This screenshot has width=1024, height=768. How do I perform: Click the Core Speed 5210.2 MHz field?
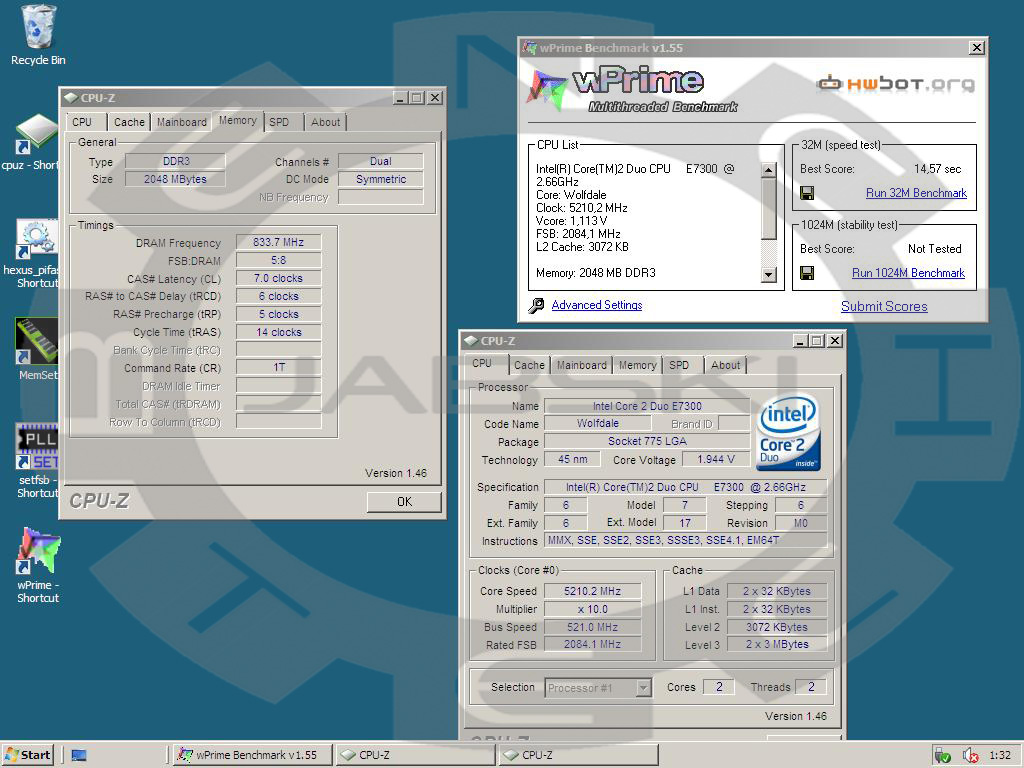(592, 591)
